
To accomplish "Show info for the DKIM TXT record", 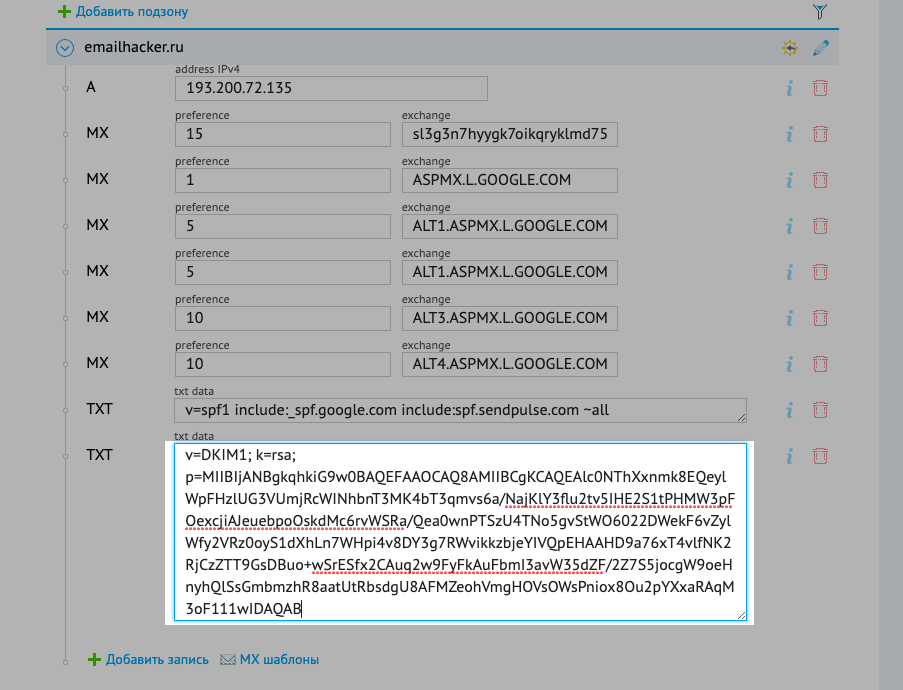I will coord(789,456).
